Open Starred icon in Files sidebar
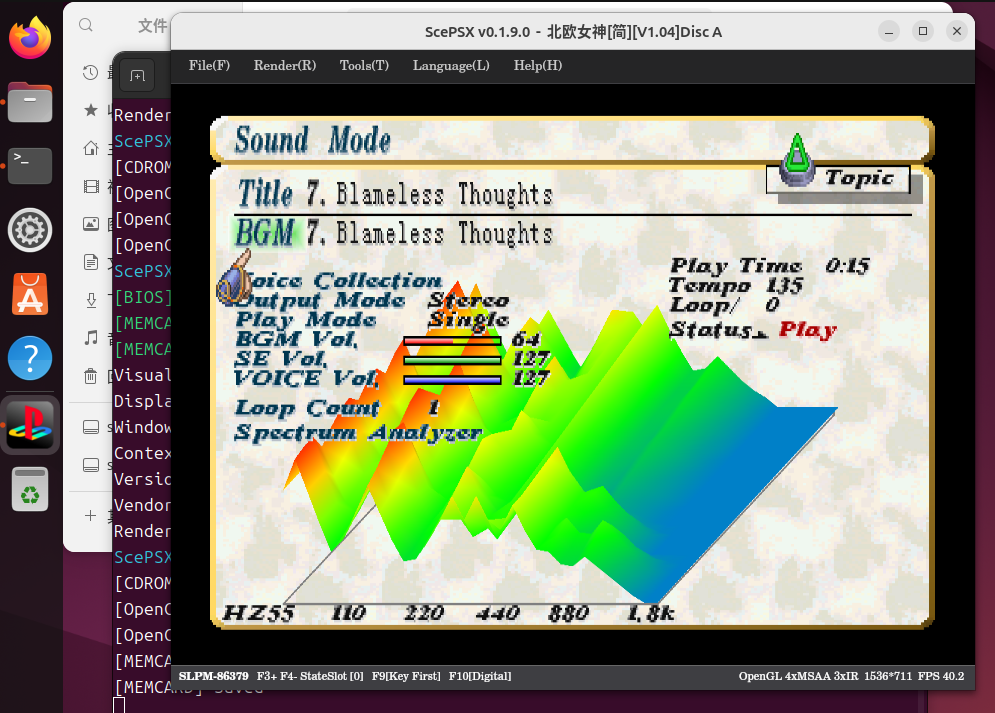 (91, 110)
